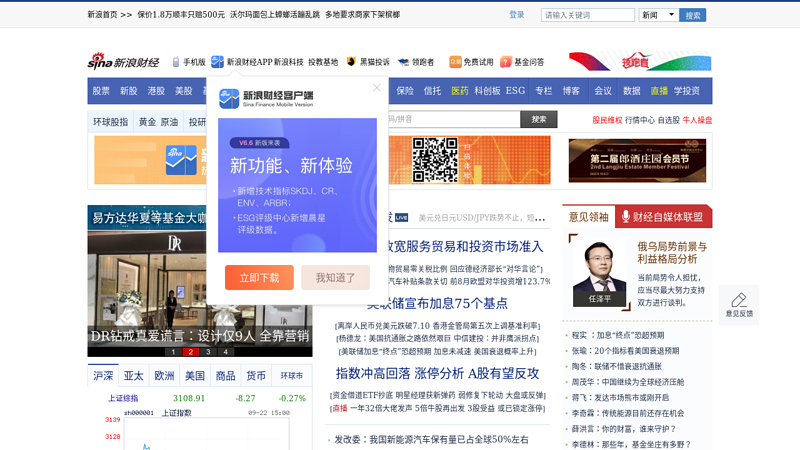
Task: Open the 信托 navigation item
Action: (432, 91)
